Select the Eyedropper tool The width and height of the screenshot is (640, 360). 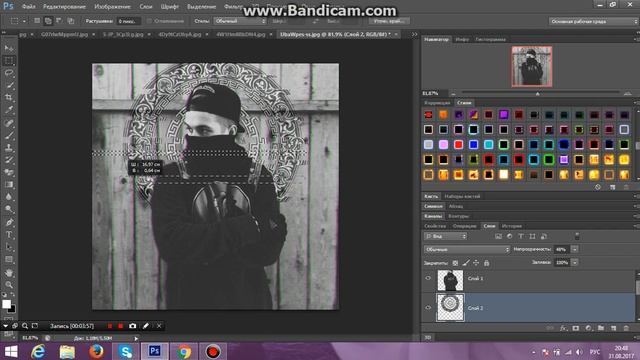point(9,110)
